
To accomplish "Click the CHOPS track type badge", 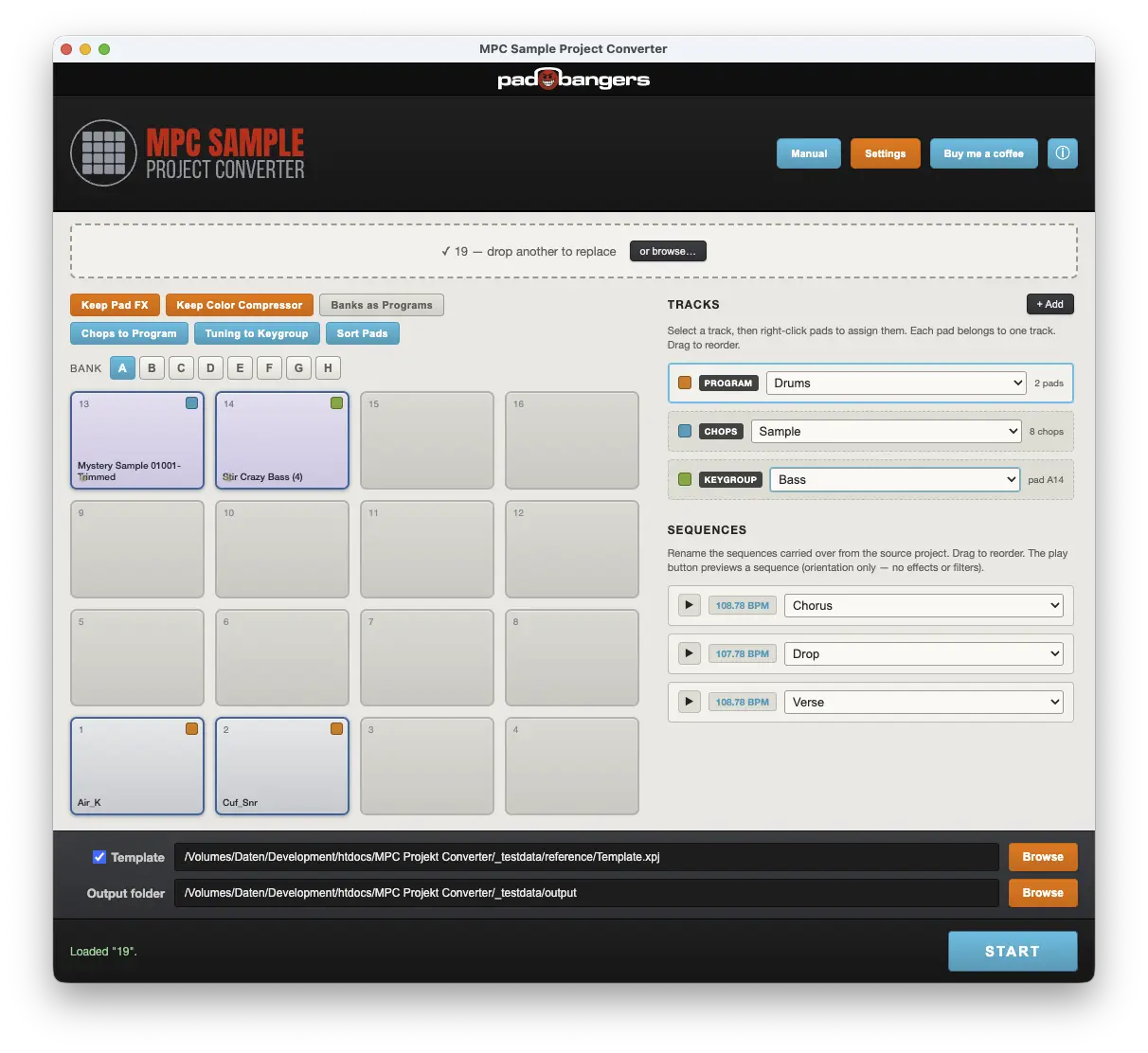I will tap(721, 431).
